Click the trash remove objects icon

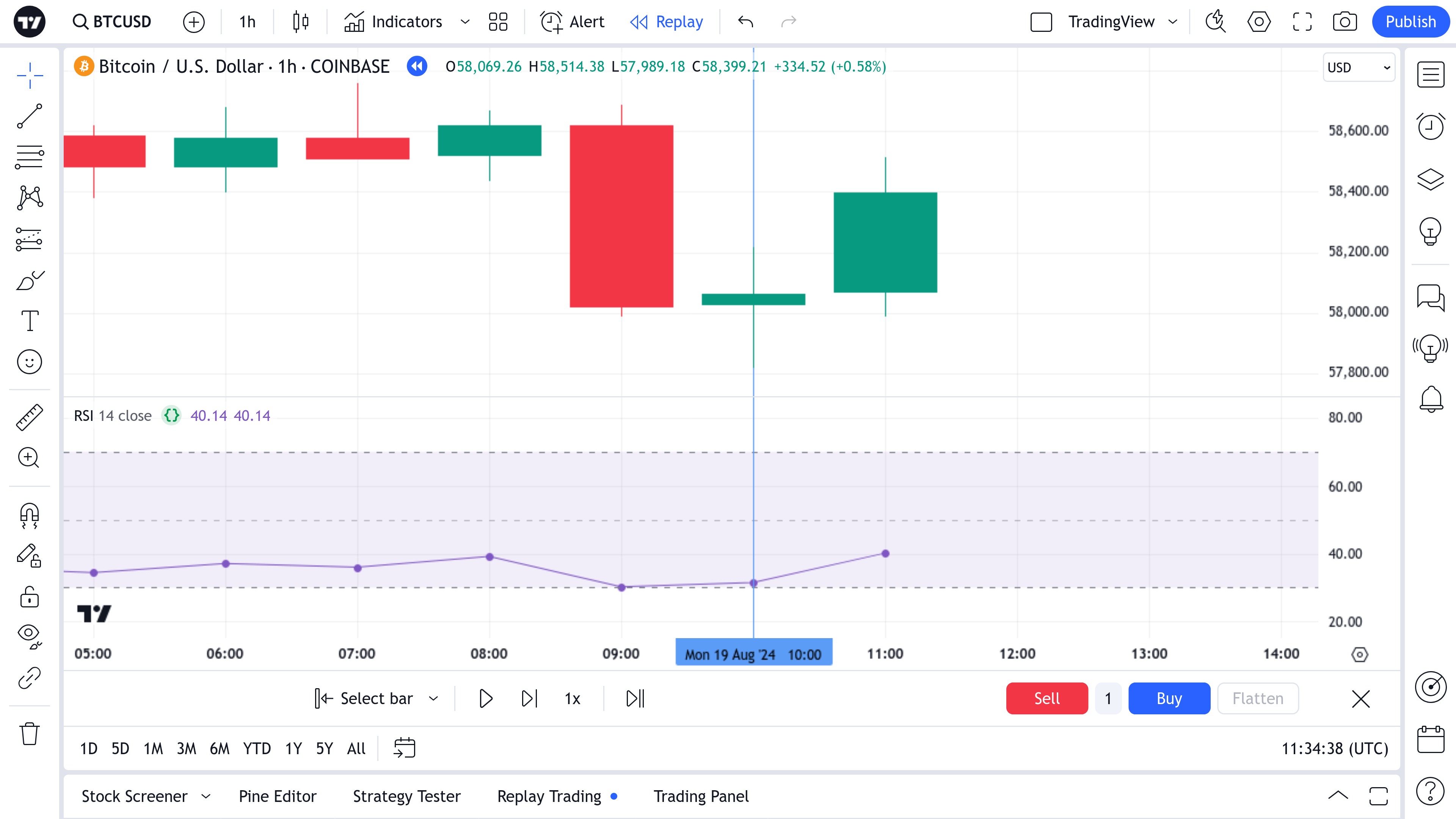[x=30, y=734]
